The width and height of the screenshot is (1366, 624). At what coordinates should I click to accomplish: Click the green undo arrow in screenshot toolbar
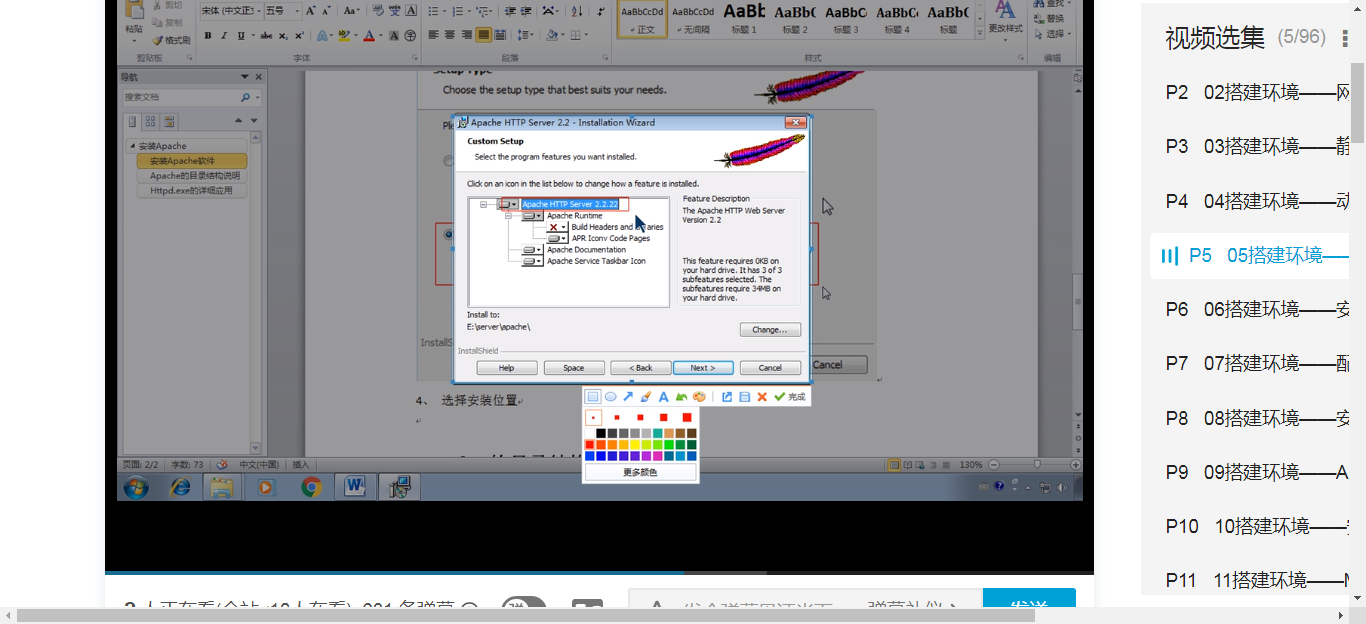[681, 397]
